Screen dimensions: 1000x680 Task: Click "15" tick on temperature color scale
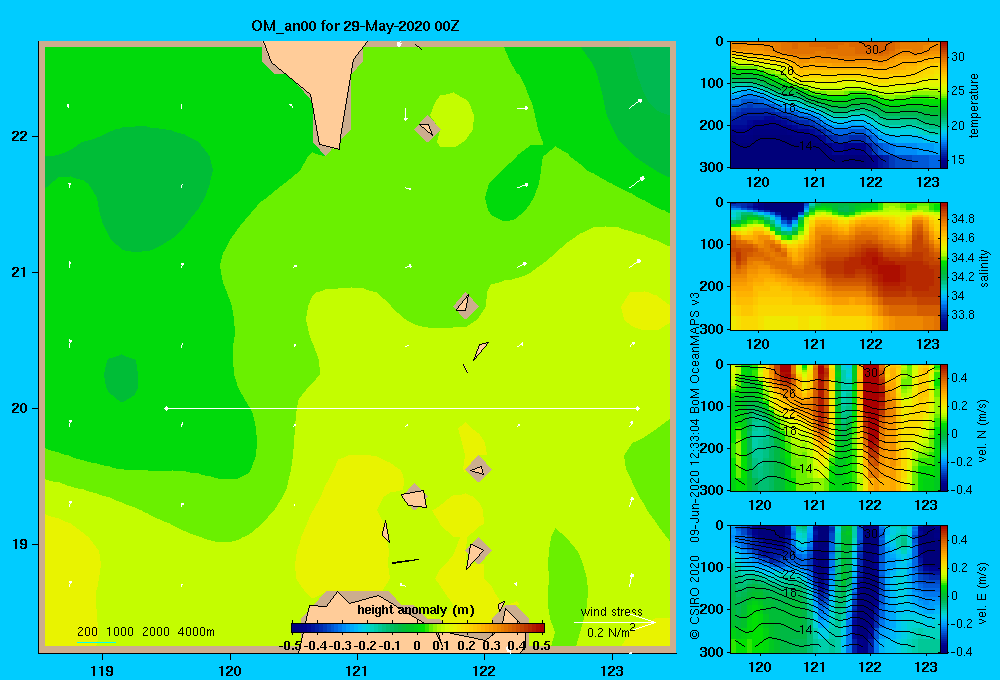(958, 160)
